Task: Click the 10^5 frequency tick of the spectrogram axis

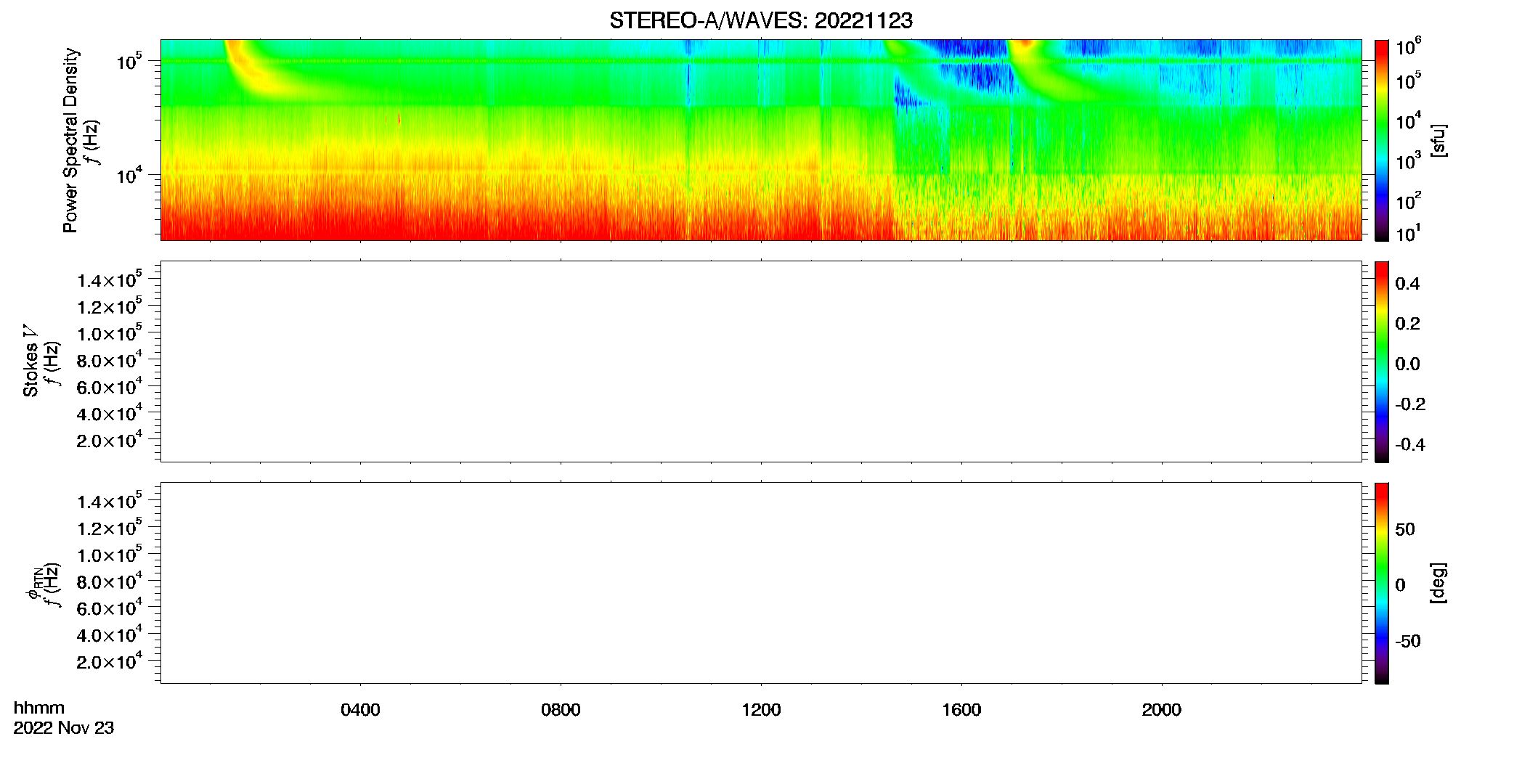Action: coord(129,61)
